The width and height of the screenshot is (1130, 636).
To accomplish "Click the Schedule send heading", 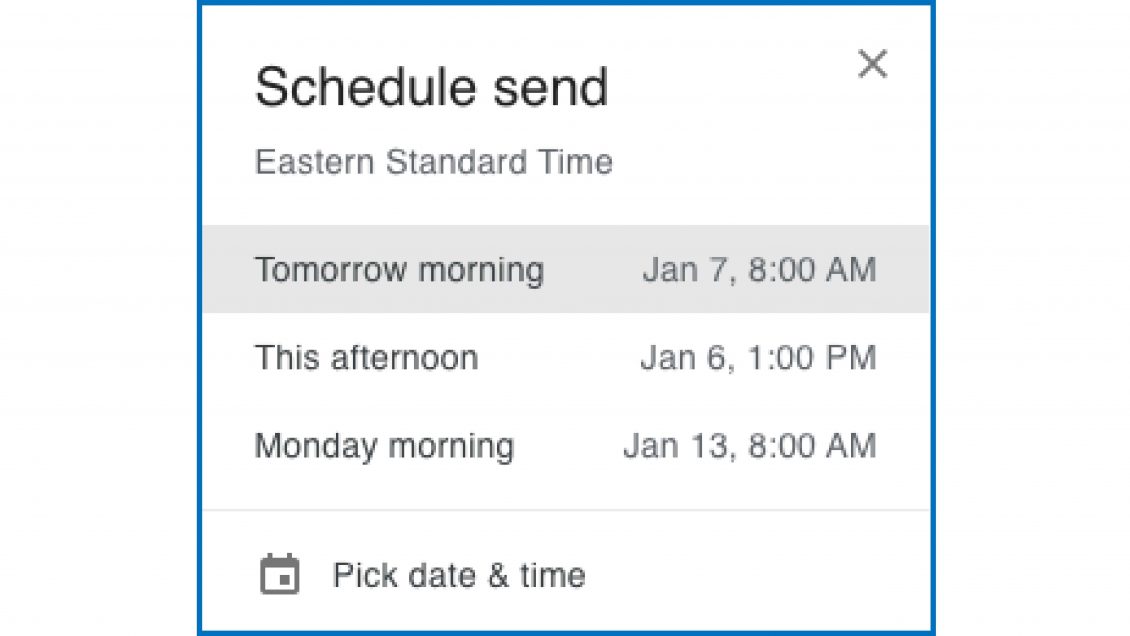I will click(x=432, y=87).
